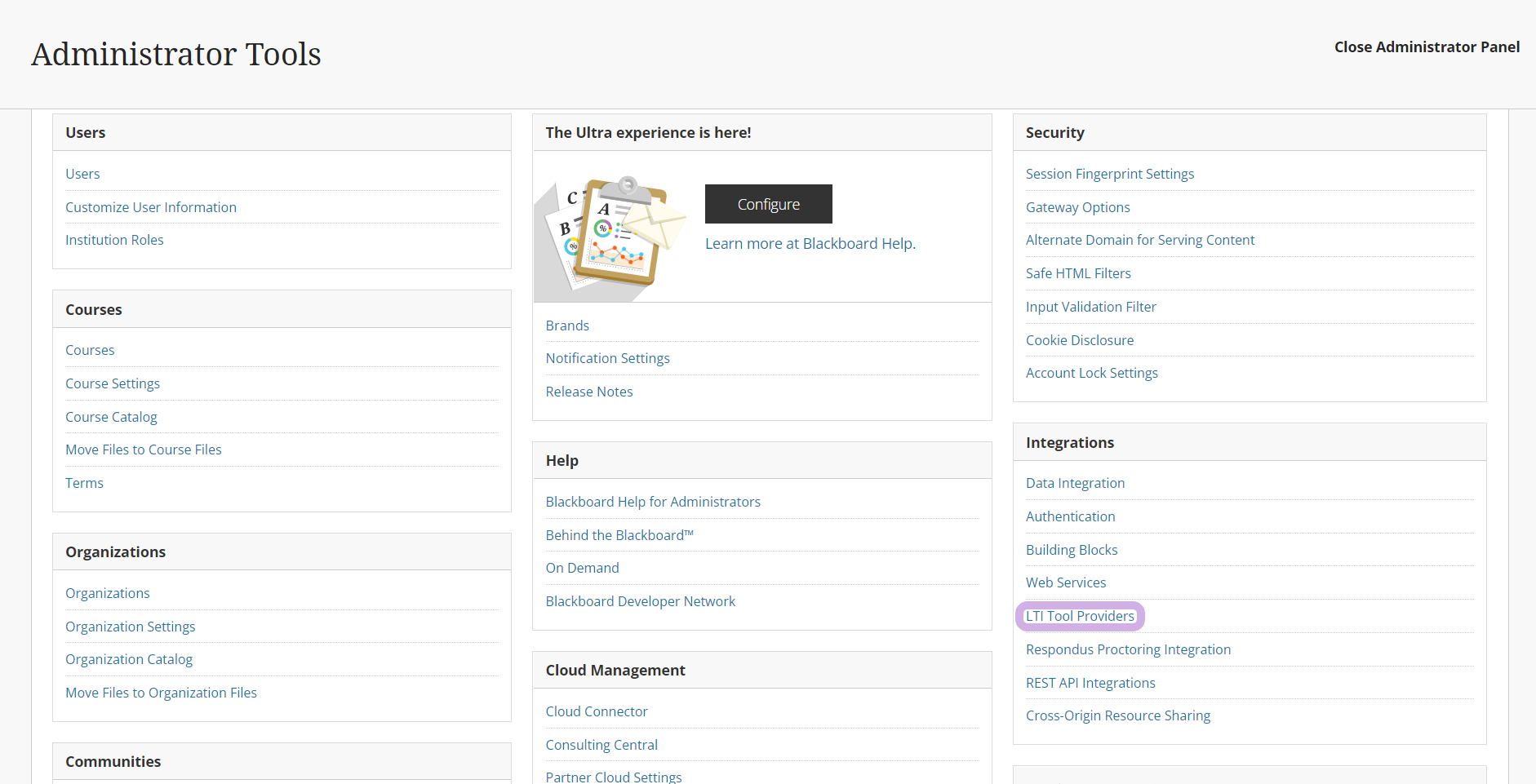This screenshot has width=1536, height=784.
Task: Open Account Lock Settings
Action: 1091,373
